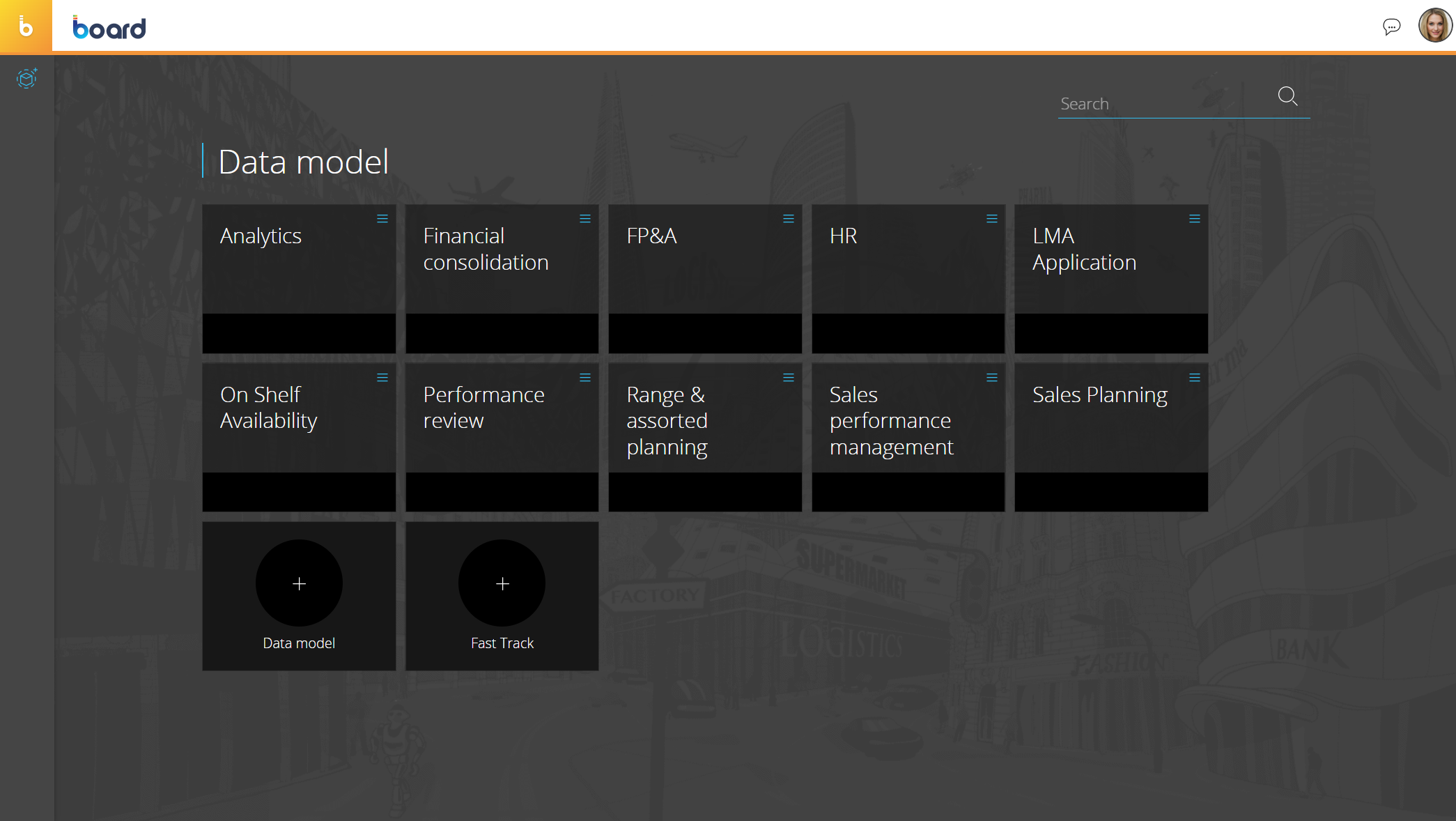Open the Range & assorted planning tile
This screenshot has height=821, width=1456.
click(x=704, y=437)
